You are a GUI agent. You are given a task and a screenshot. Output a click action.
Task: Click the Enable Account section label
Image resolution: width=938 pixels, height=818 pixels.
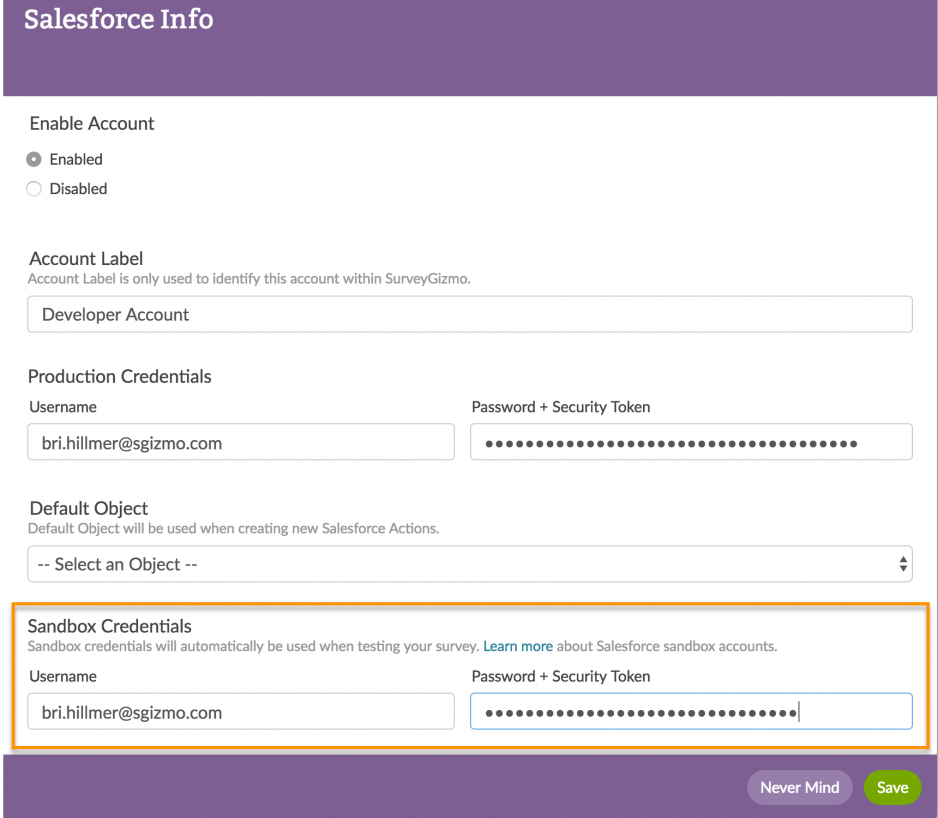pos(91,123)
